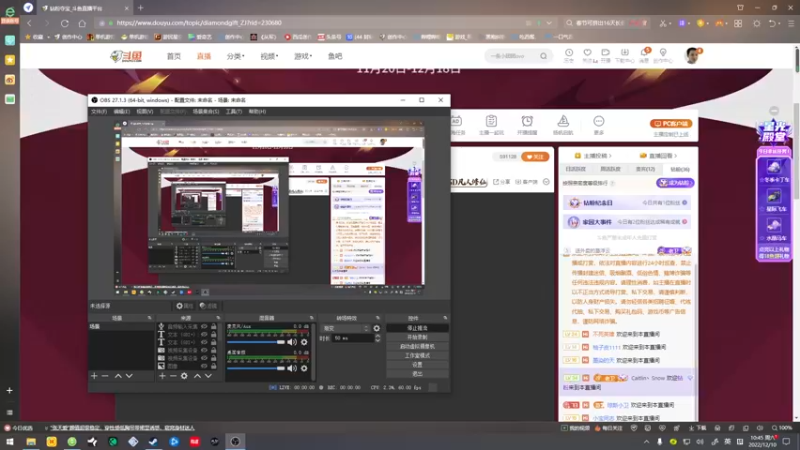Open File Explorer from taskbar

click(x=31, y=441)
